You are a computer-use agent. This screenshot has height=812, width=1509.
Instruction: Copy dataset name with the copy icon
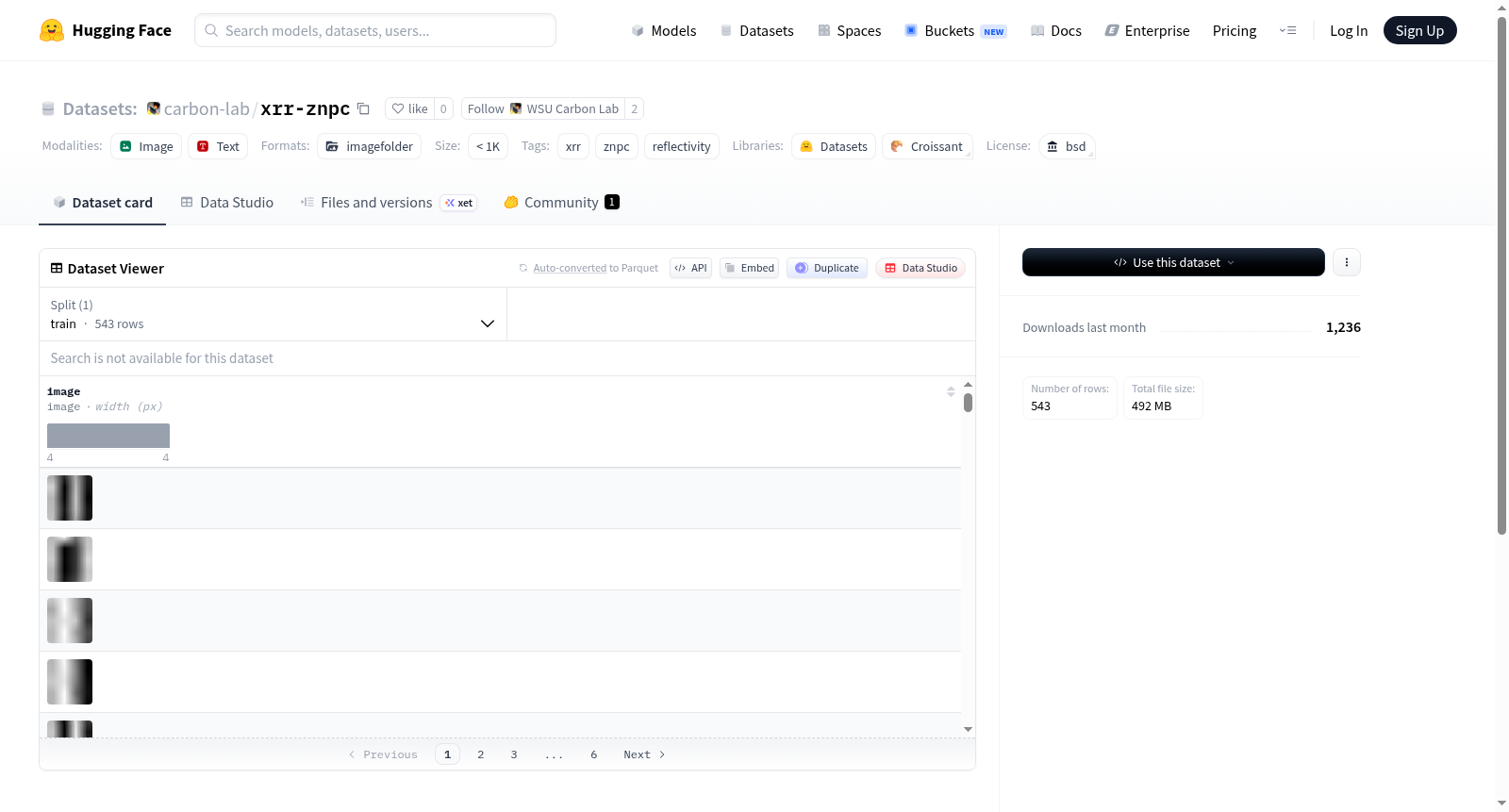coord(363,108)
